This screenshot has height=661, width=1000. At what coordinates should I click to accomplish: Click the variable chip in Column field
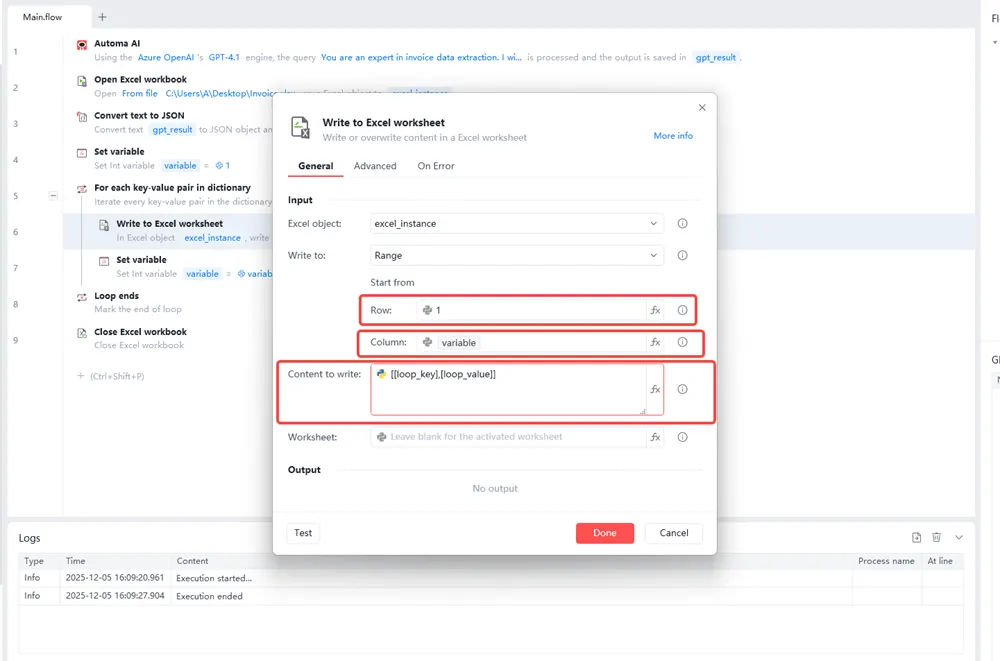[x=459, y=343]
